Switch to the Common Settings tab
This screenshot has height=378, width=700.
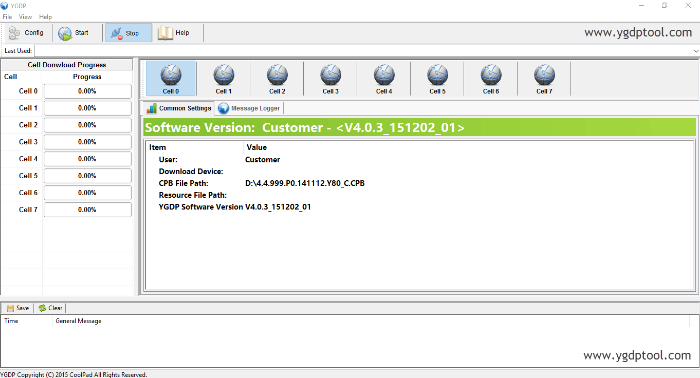point(179,108)
